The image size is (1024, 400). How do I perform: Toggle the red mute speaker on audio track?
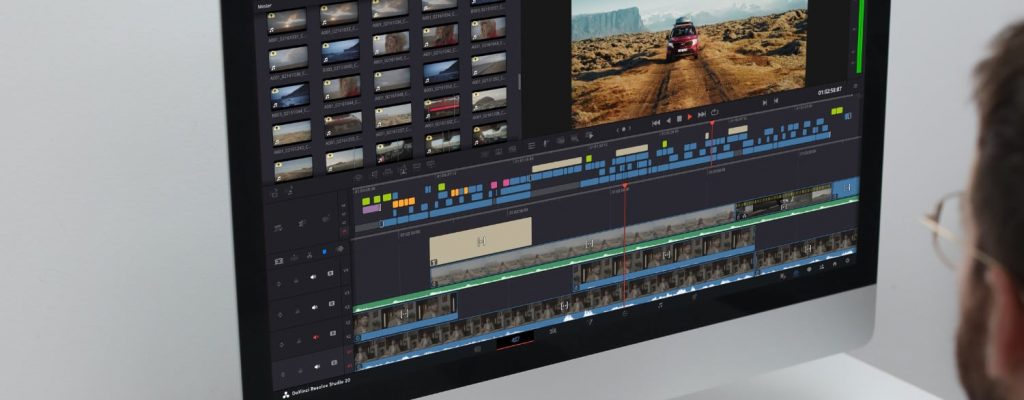click(x=315, y=337)
